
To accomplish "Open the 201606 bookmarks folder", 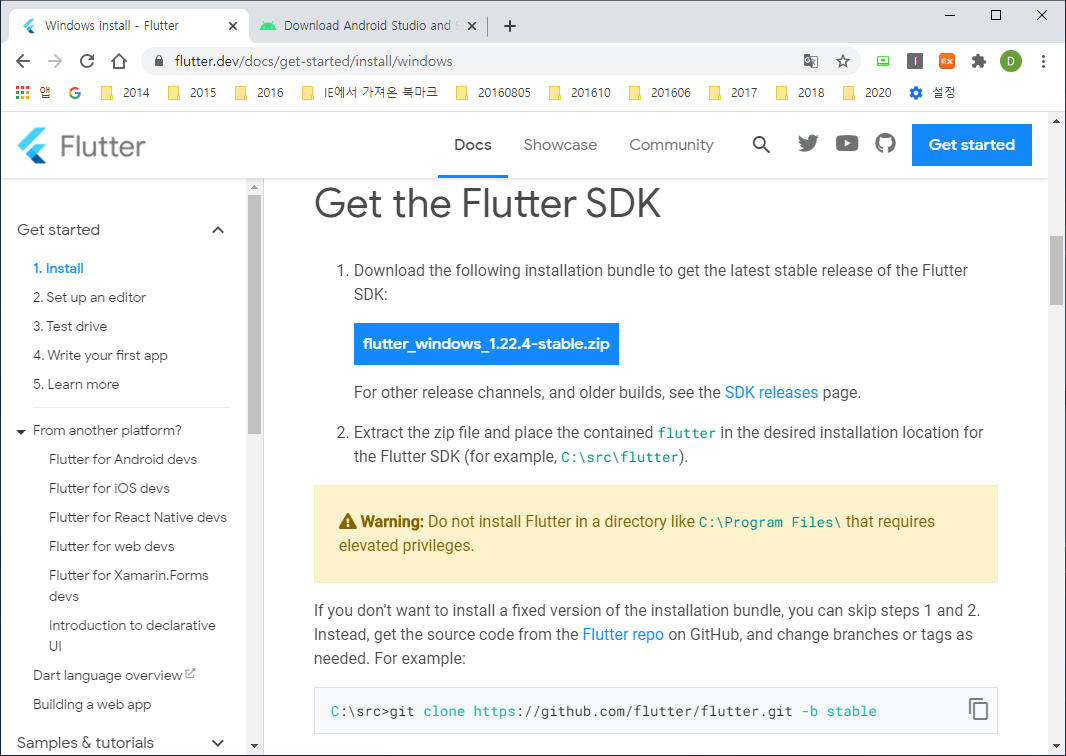I will point(659,92).
